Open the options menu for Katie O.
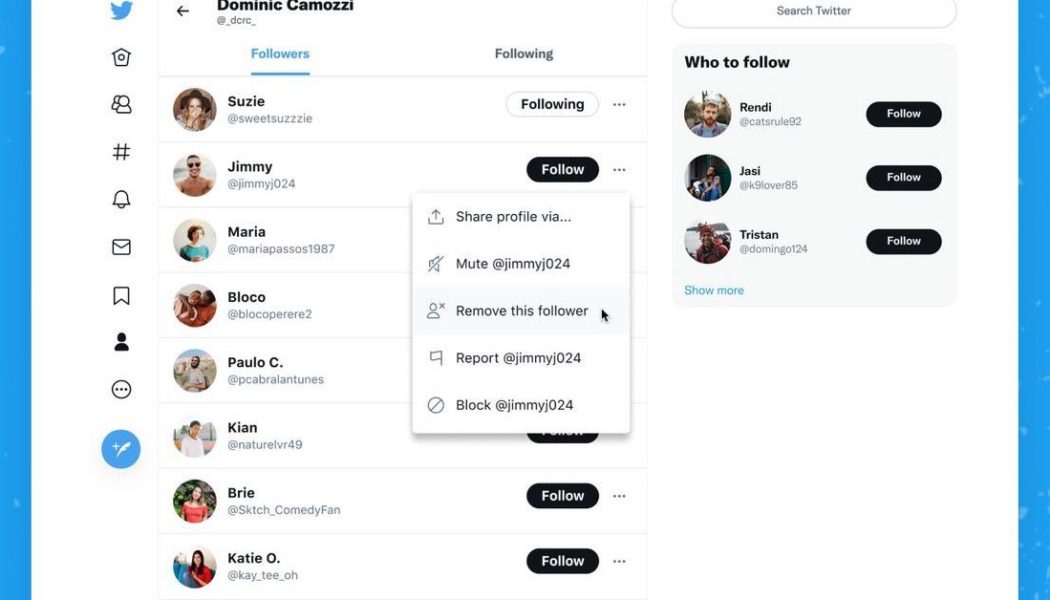This screenshot has width=1050, height=600. point(619,561)
